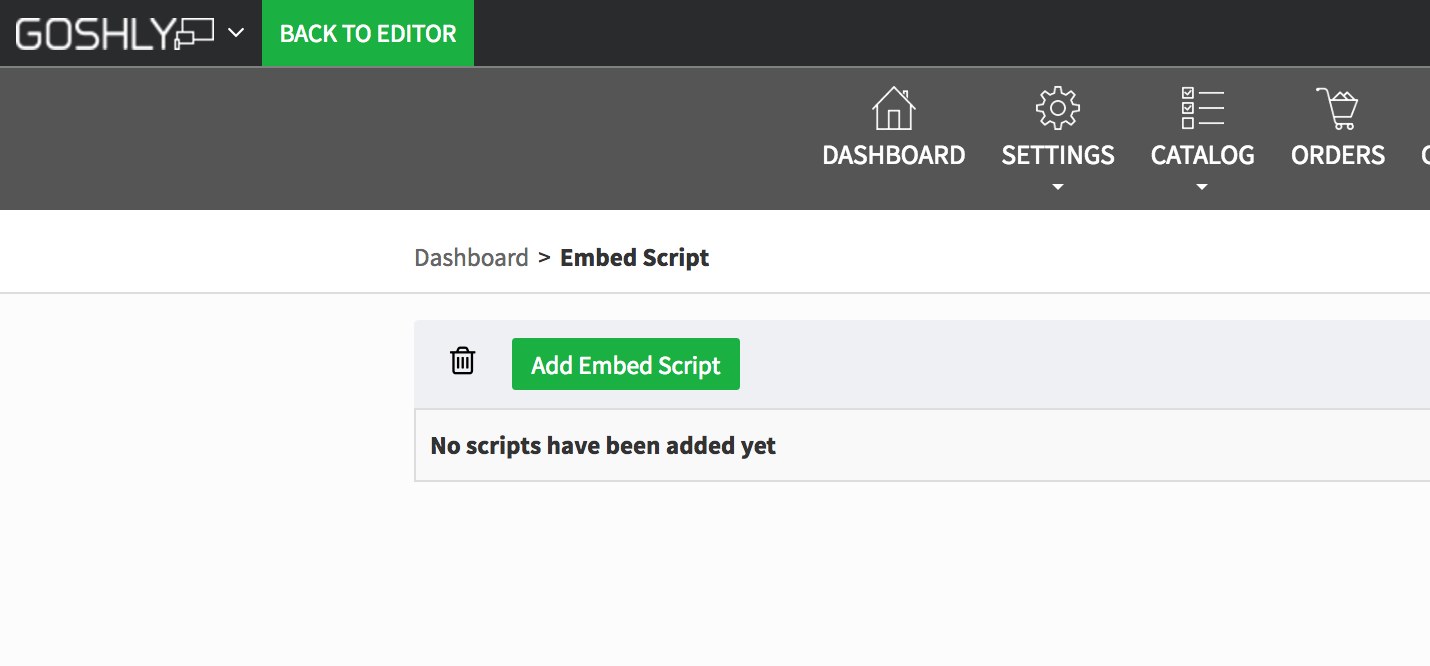Click the Embed Script breadcrumb text
The height and width of the screenshot is (666, 1430).
tap(634, 258)
